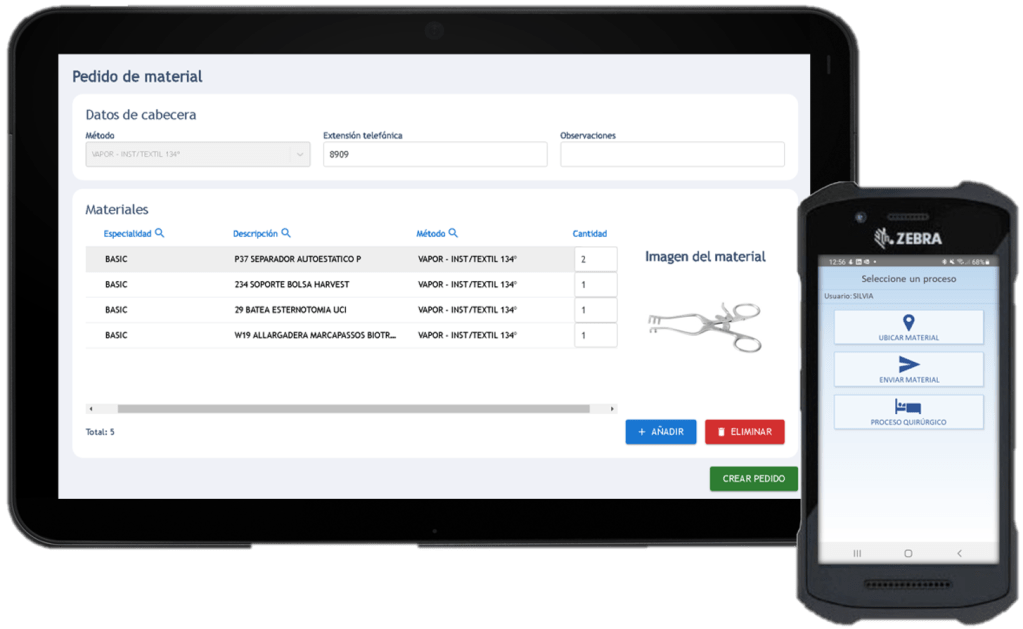The width and height of the screenshot is (1023, 629).
Task: Click the search icon next to Método column
Action: tap(453, 233)
